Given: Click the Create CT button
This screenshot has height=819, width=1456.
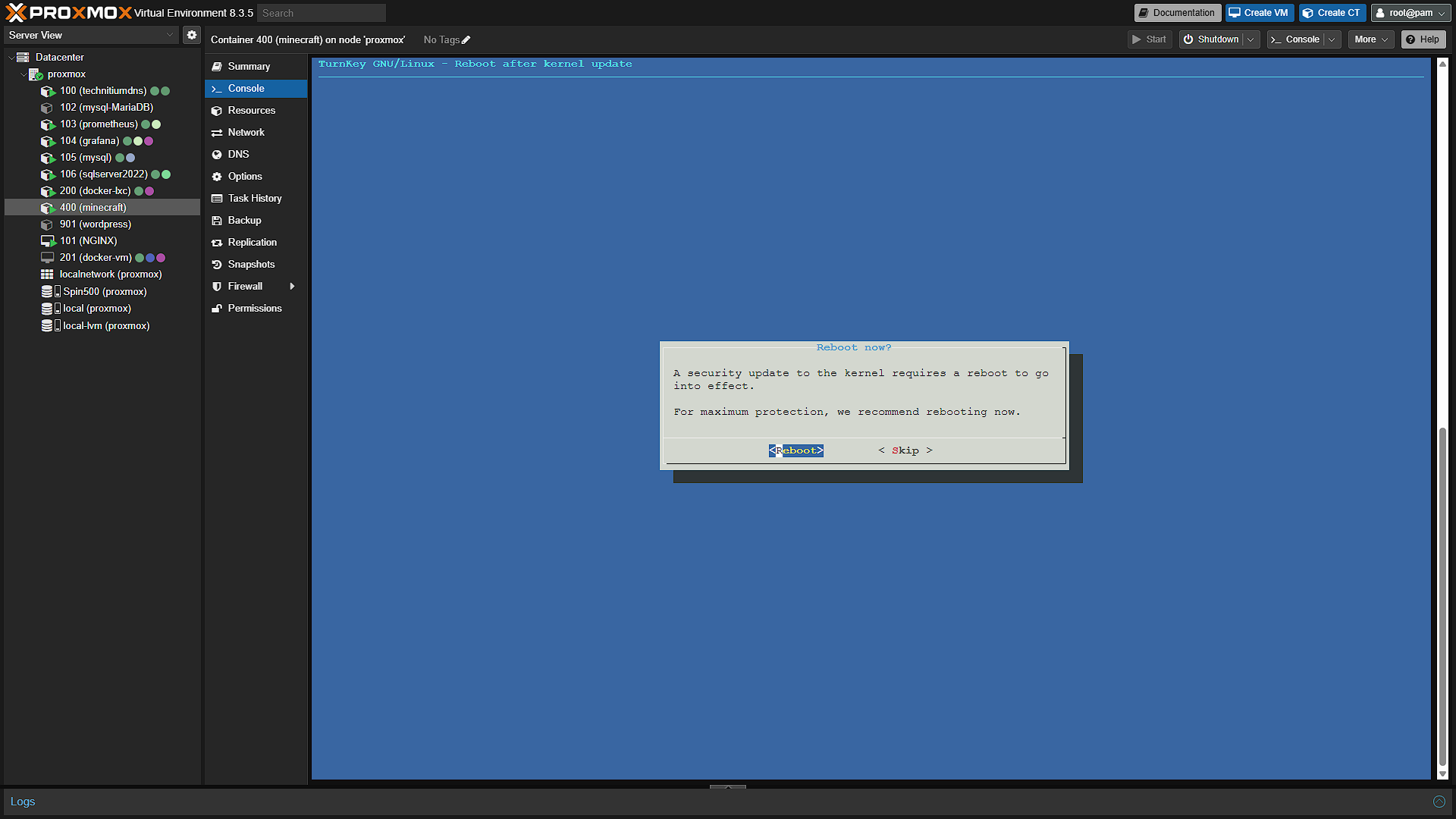Looking at the screenshot, I should [1332, 13].
